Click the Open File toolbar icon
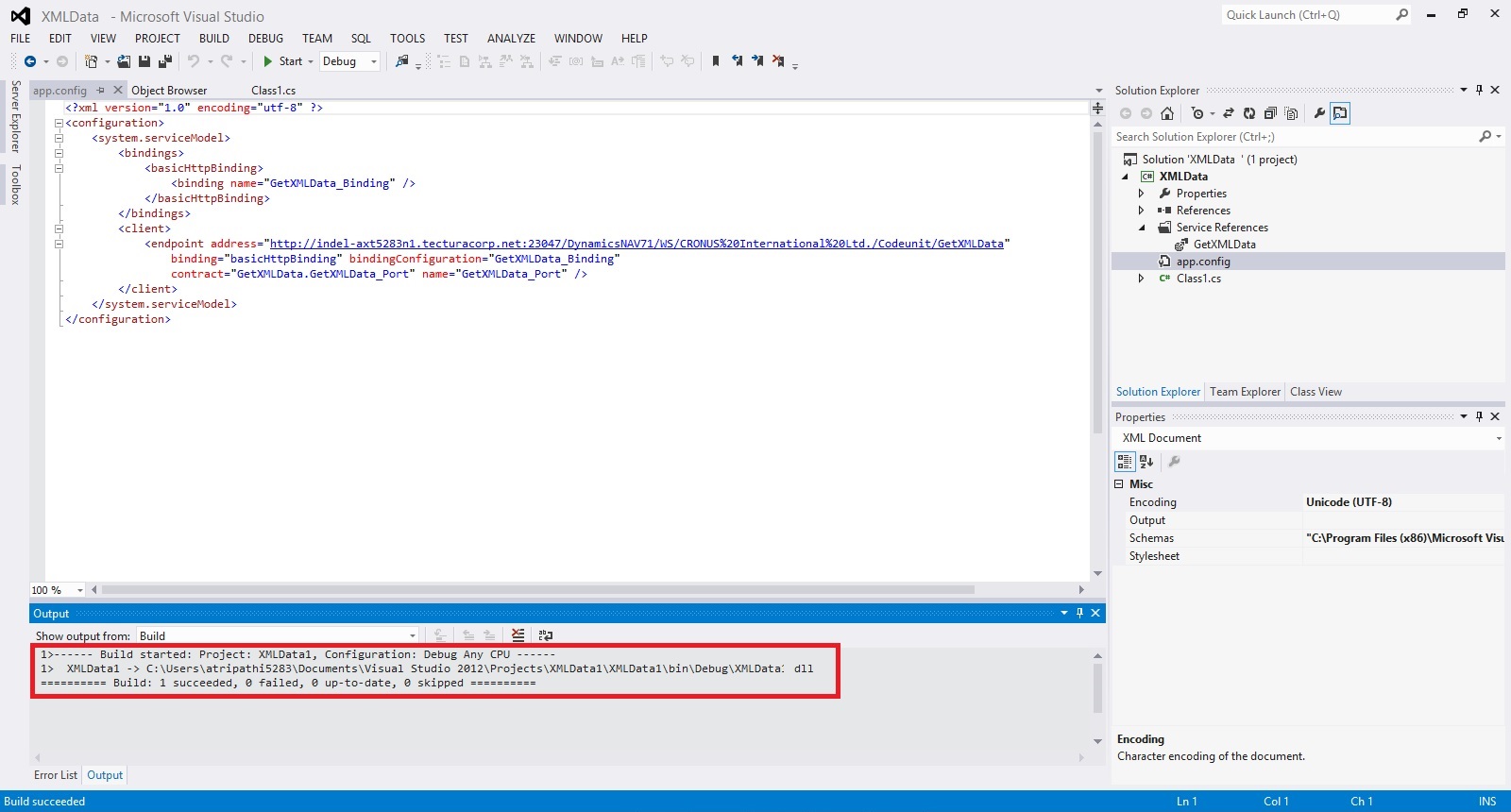1511x812 pixels. click(x=124, y=61)
